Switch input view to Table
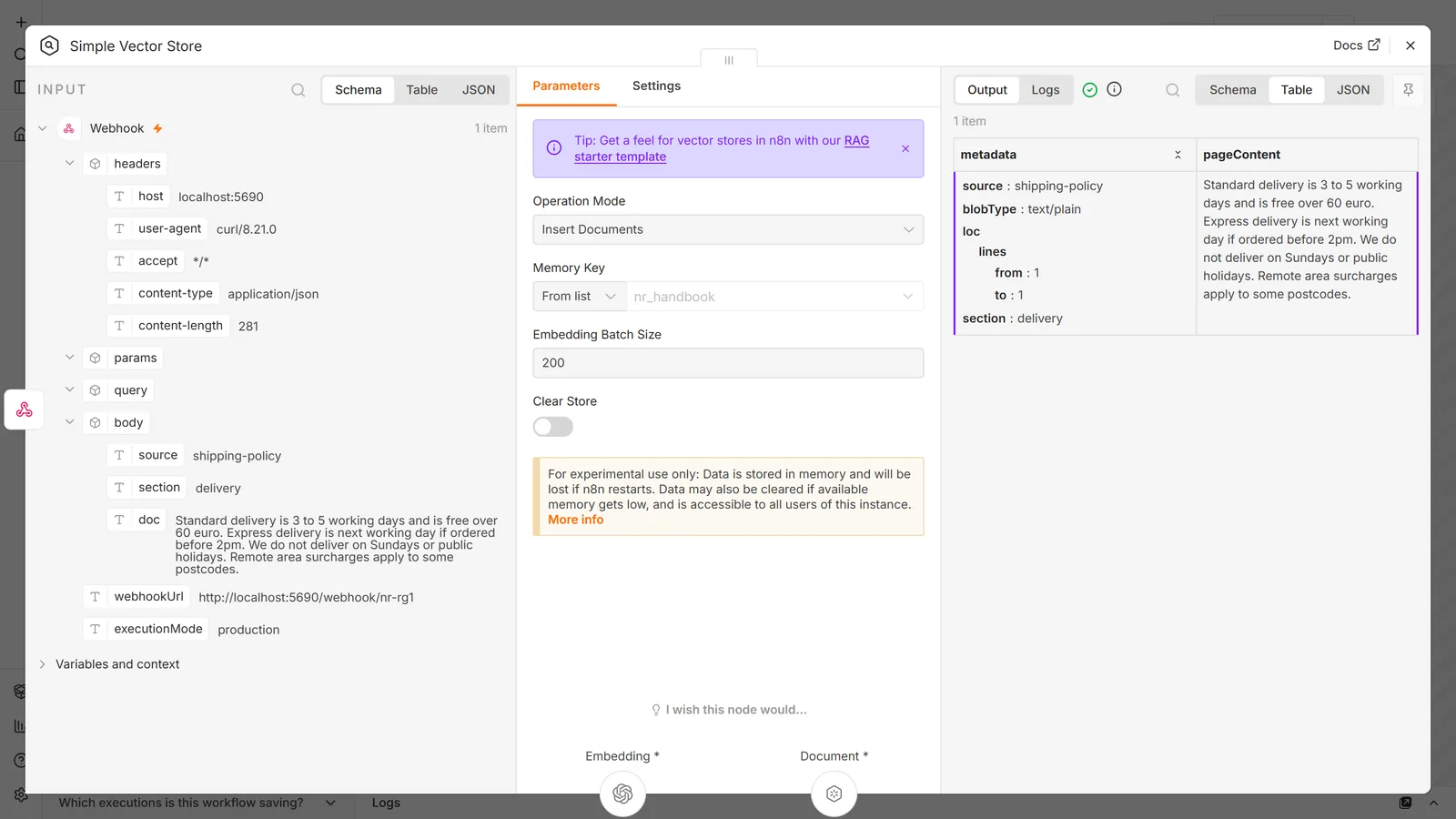The height and width of the screenshot is (819, 1456). [x=421, y=90]
